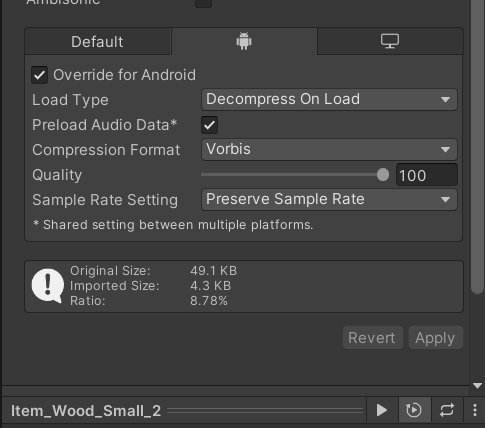Click the Quality slider handle

pyautogui.click(x=383, y=175)
